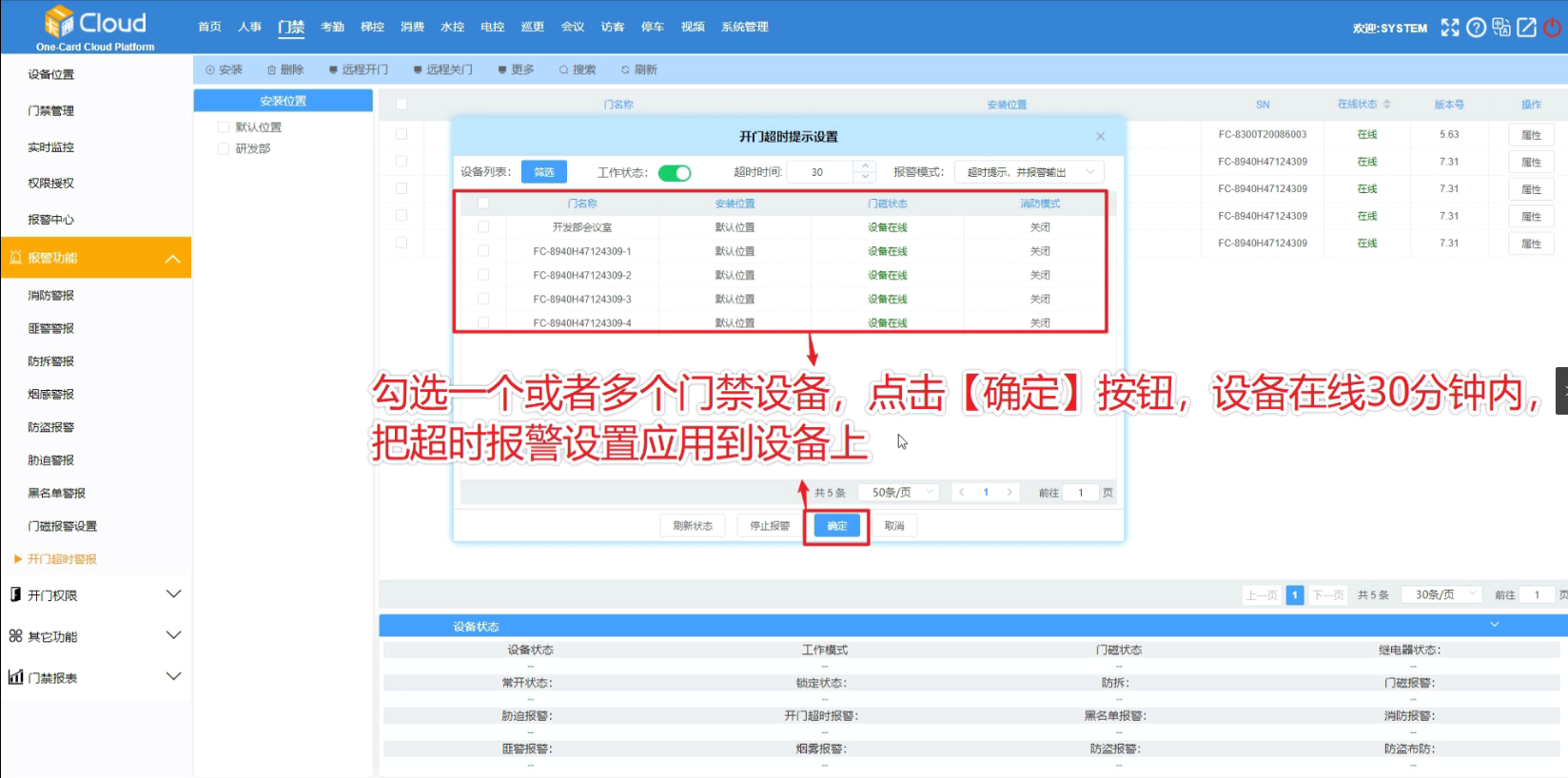Click the 上一页 button in main pagination
Screen dimensions: 1568x778
tap(1262, 594)
